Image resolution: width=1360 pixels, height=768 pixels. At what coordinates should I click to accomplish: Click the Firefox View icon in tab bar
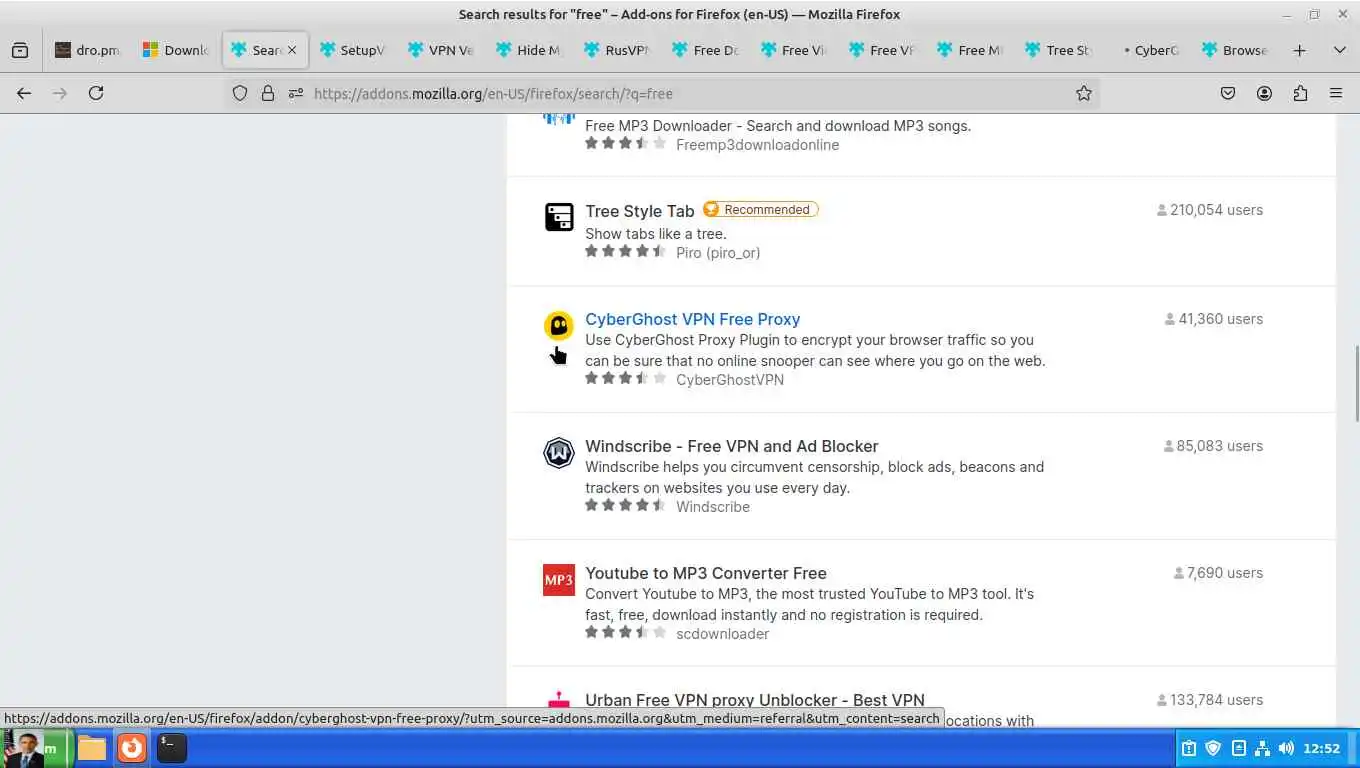pyautogui.click(x=20, y=50)
